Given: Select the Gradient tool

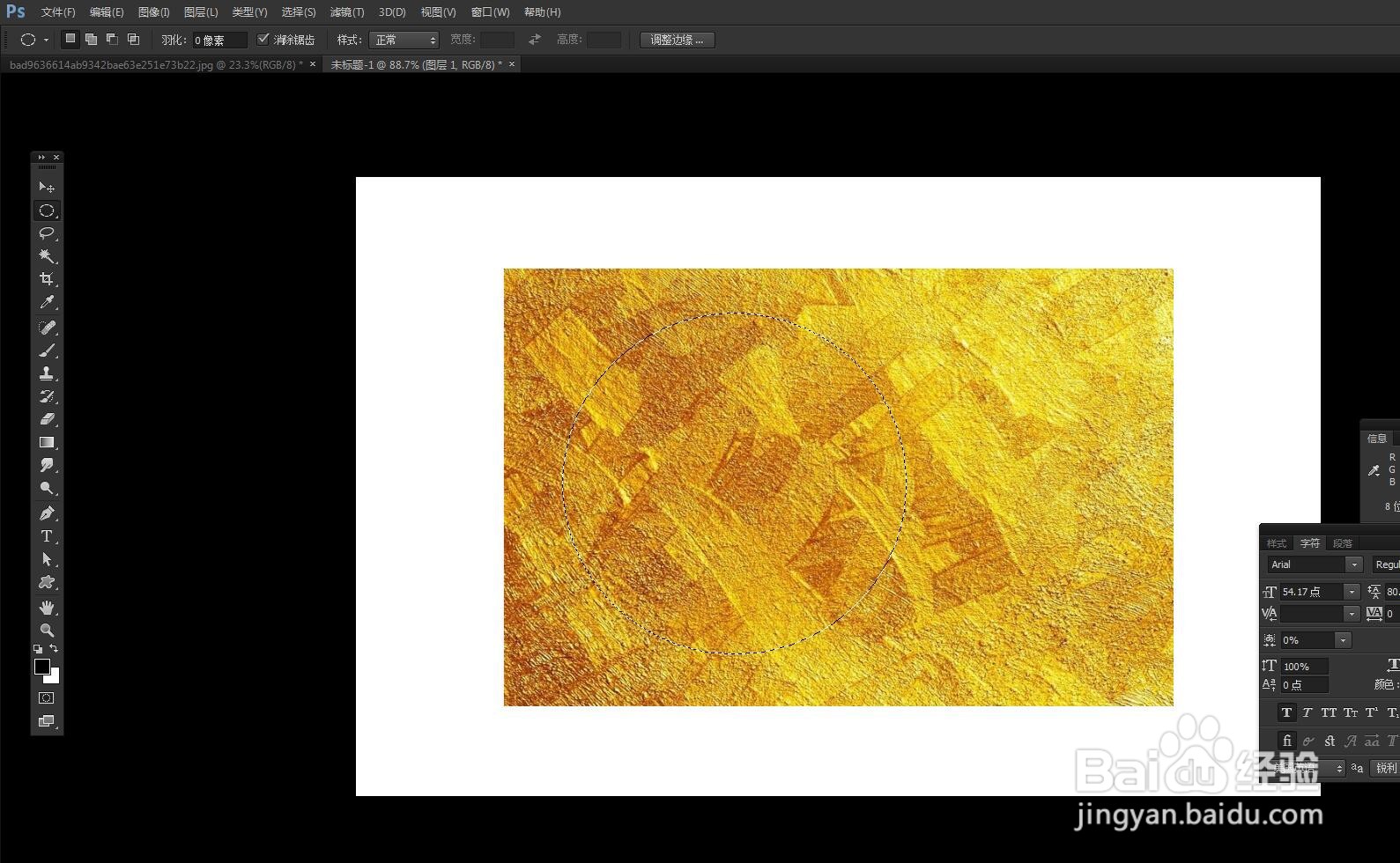Looking at the screenshot, I should (x=47, y=442).
